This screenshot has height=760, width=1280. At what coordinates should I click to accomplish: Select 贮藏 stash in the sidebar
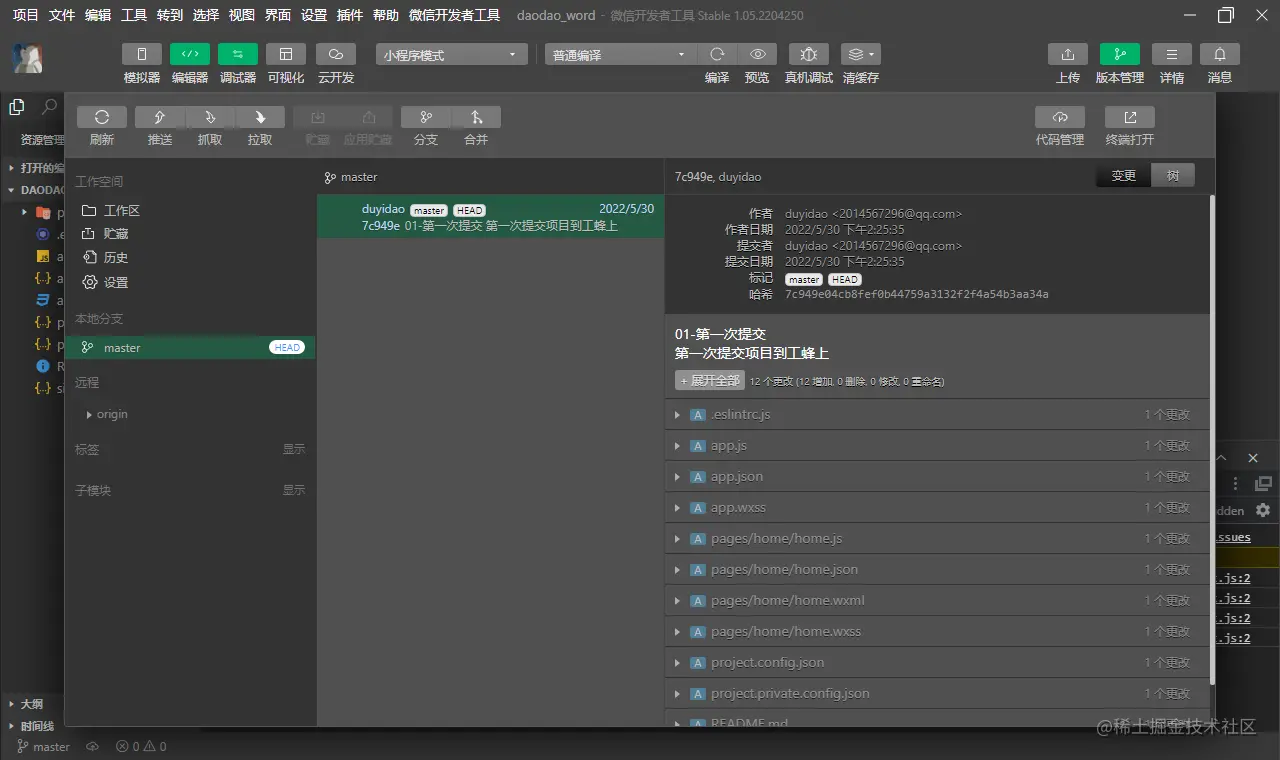click(190, 233)
